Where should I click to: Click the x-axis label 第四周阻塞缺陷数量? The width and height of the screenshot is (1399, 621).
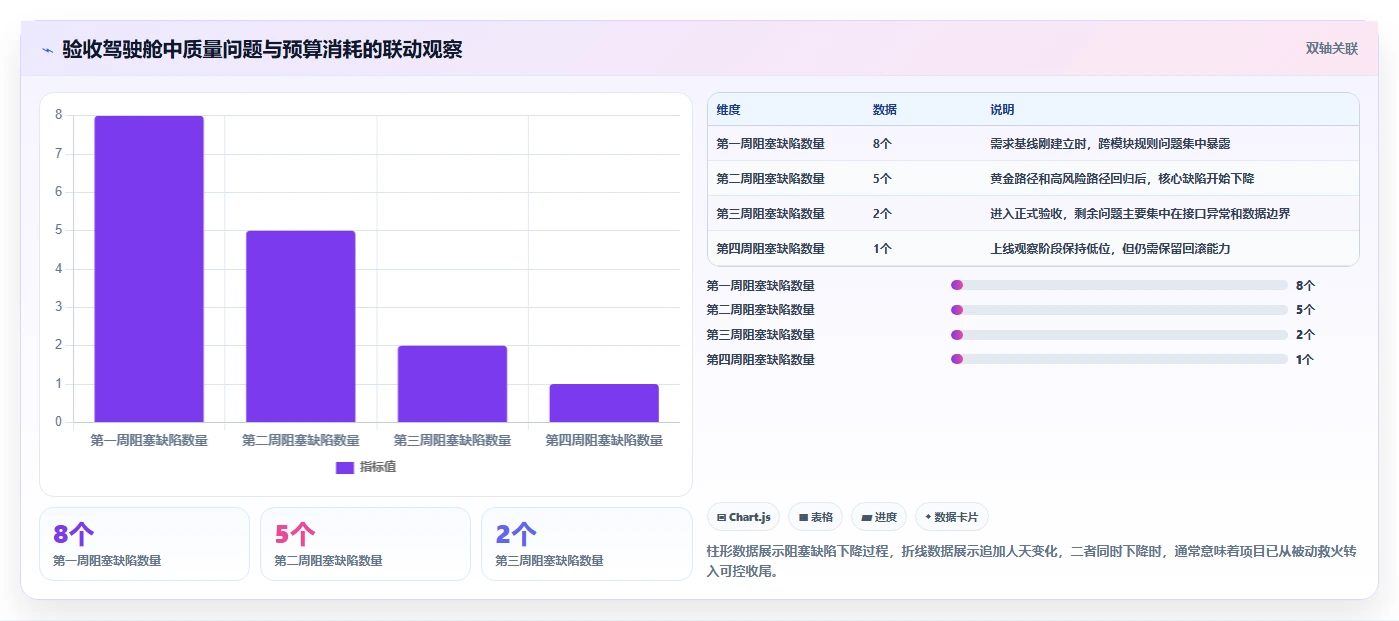(604, 441)
